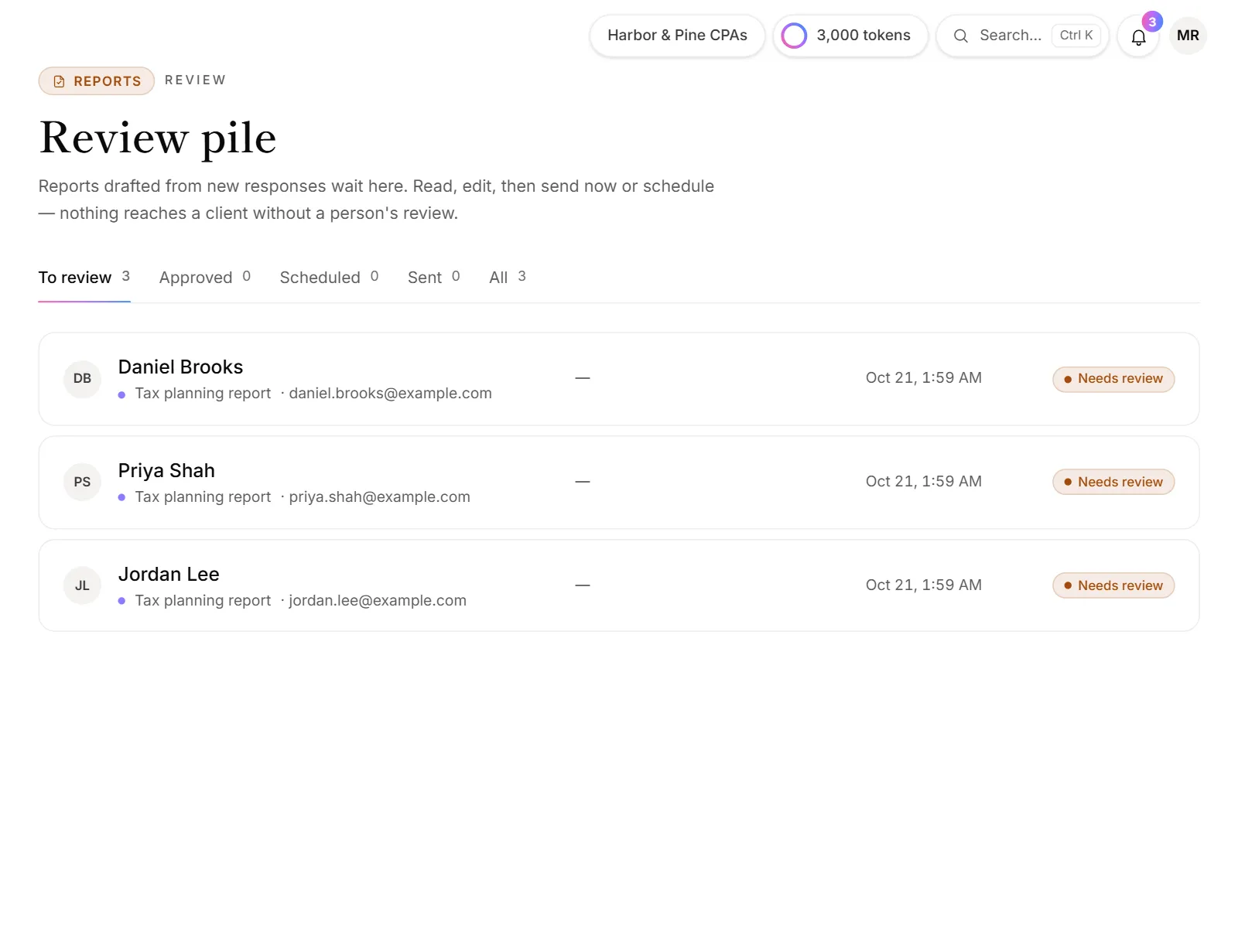Switch to the To review tab
The height and width of the screenshot is (952, 1238).
84,278
